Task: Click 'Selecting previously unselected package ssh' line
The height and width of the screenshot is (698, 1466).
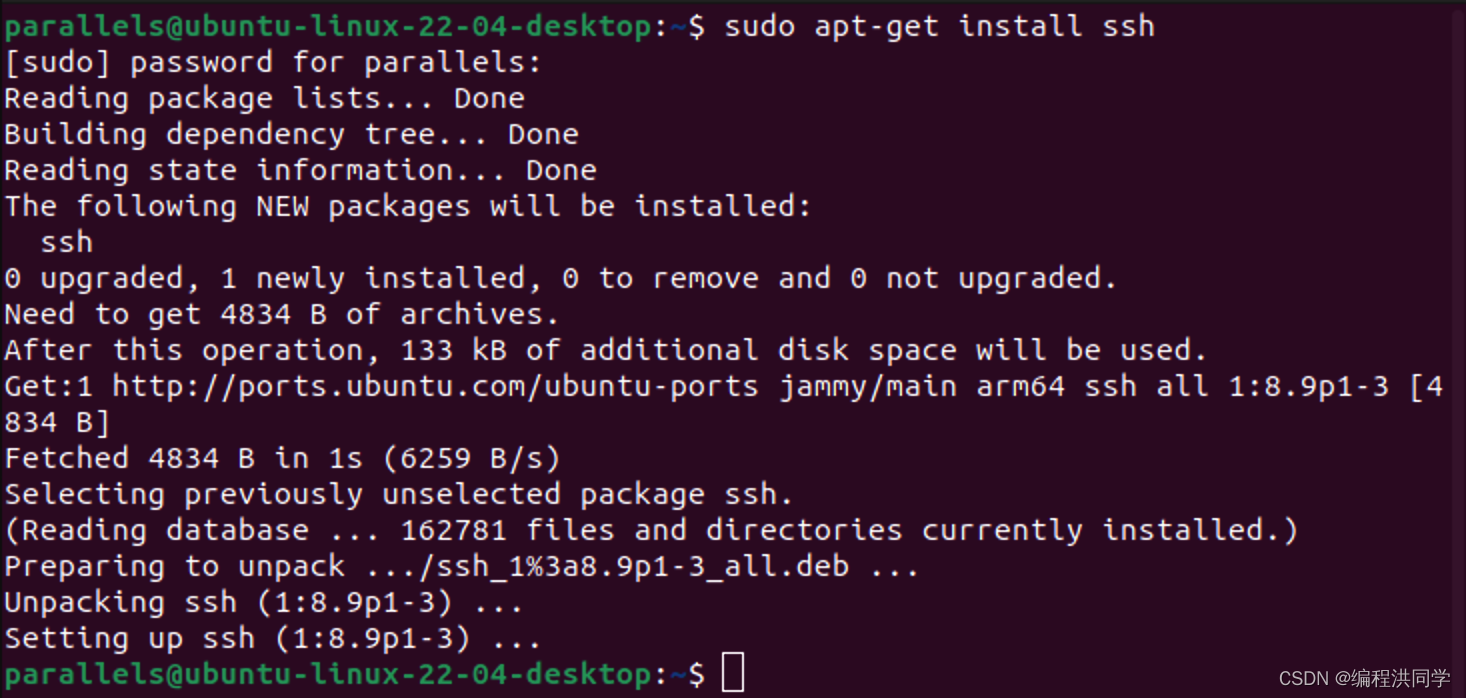Action: tap(398, 495)
